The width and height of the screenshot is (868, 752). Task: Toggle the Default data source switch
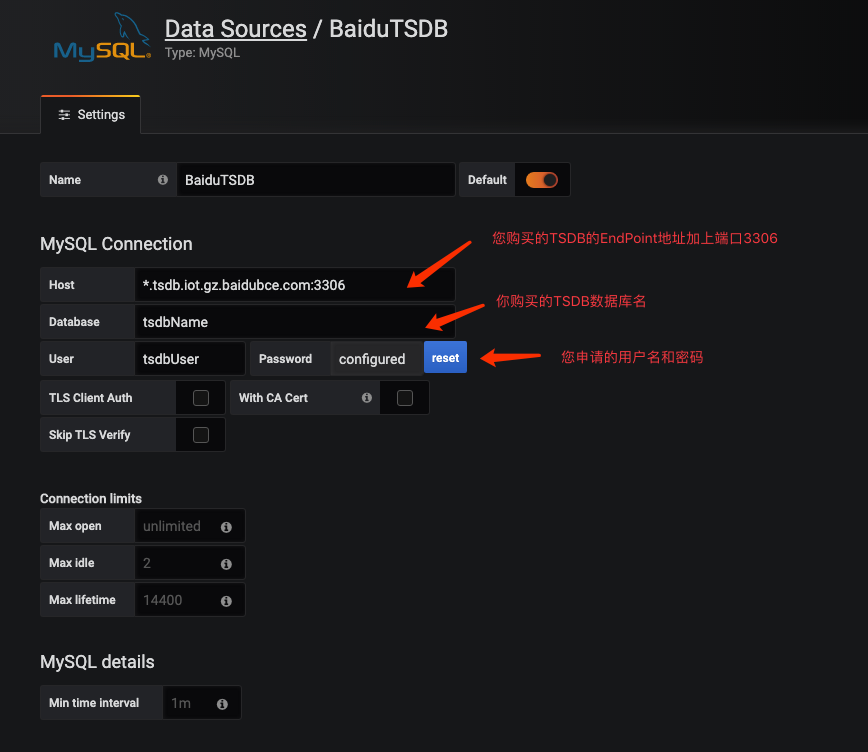tap(541, 180)
